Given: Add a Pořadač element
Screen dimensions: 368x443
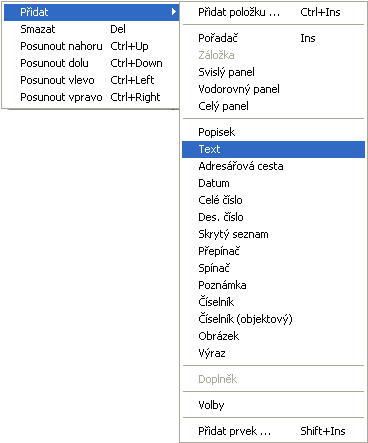Looking at the screenshot, I should click(x=273, y=38).
